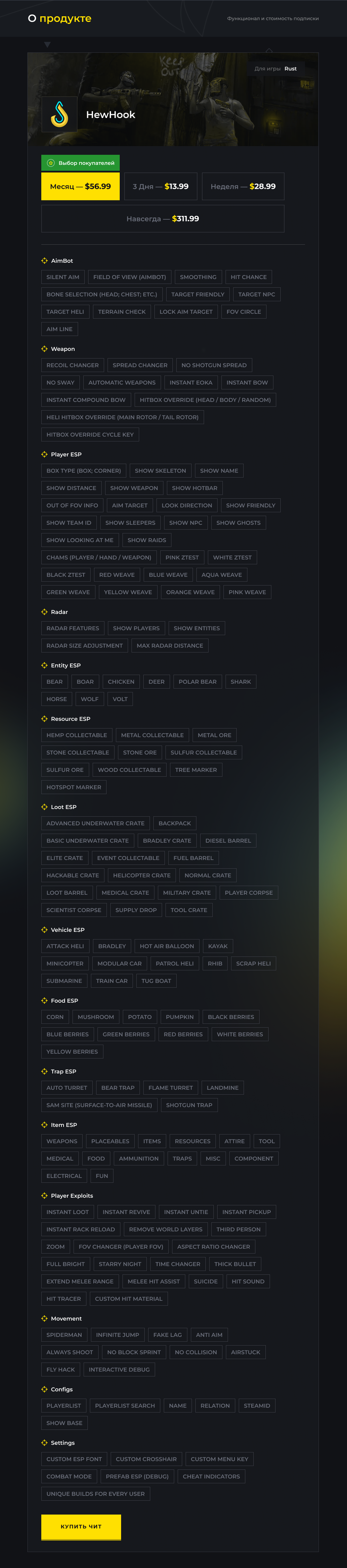
Task: Click the SILENT AIM feature tag
Action: (63, 277)
